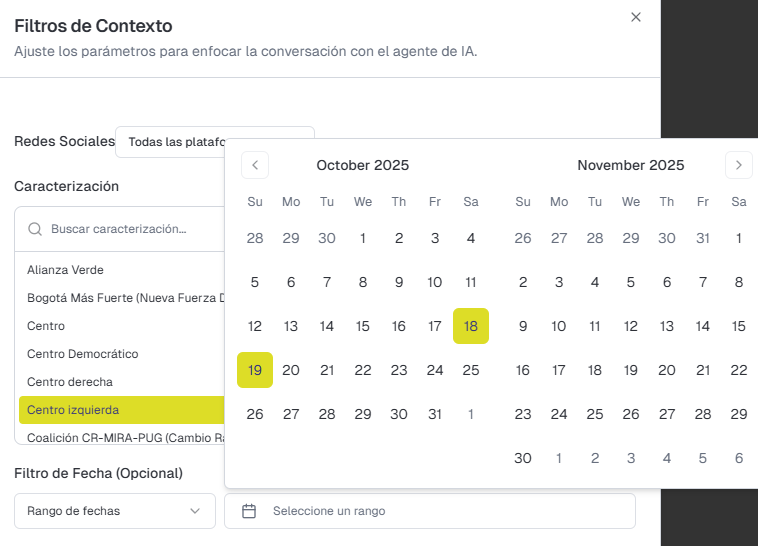Select November 15 date
758x546 pixels.
click(739, 326)
